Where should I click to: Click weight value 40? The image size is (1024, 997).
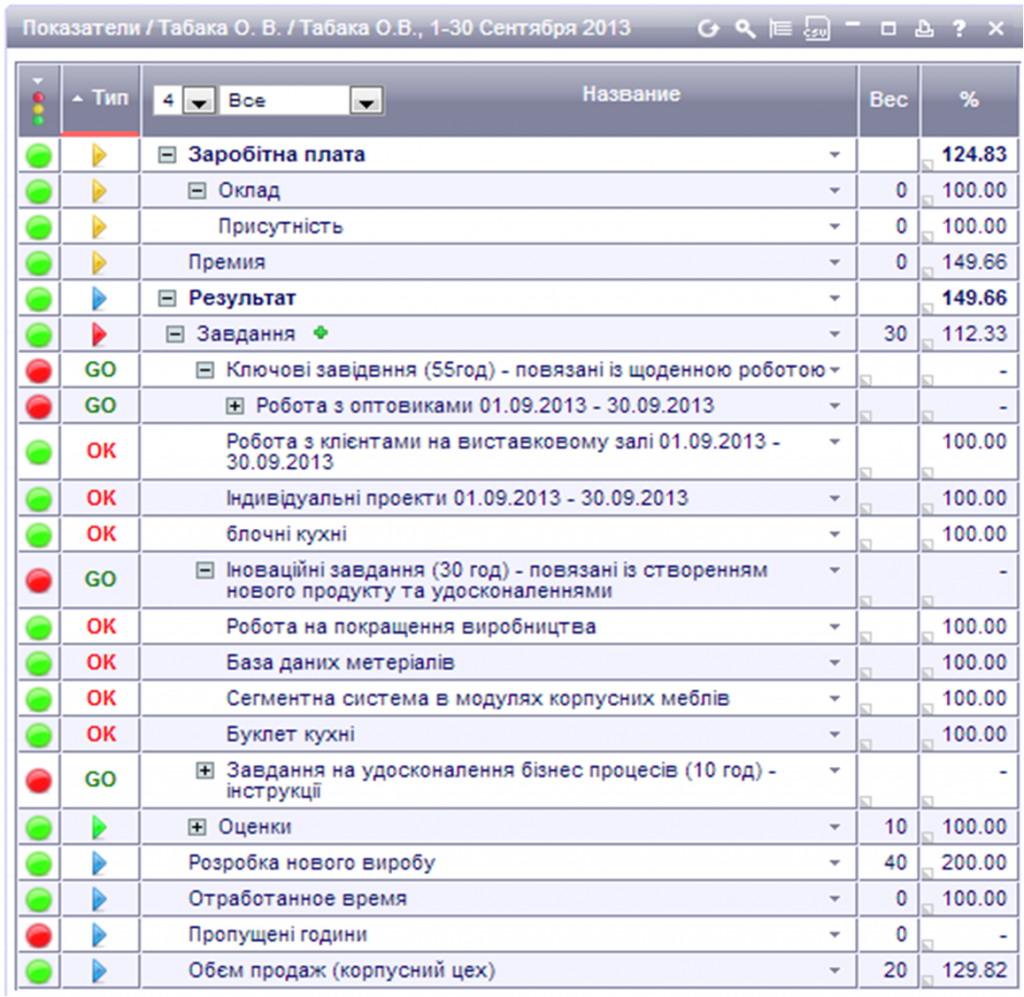pyautogui.click(x=895, y=863)
